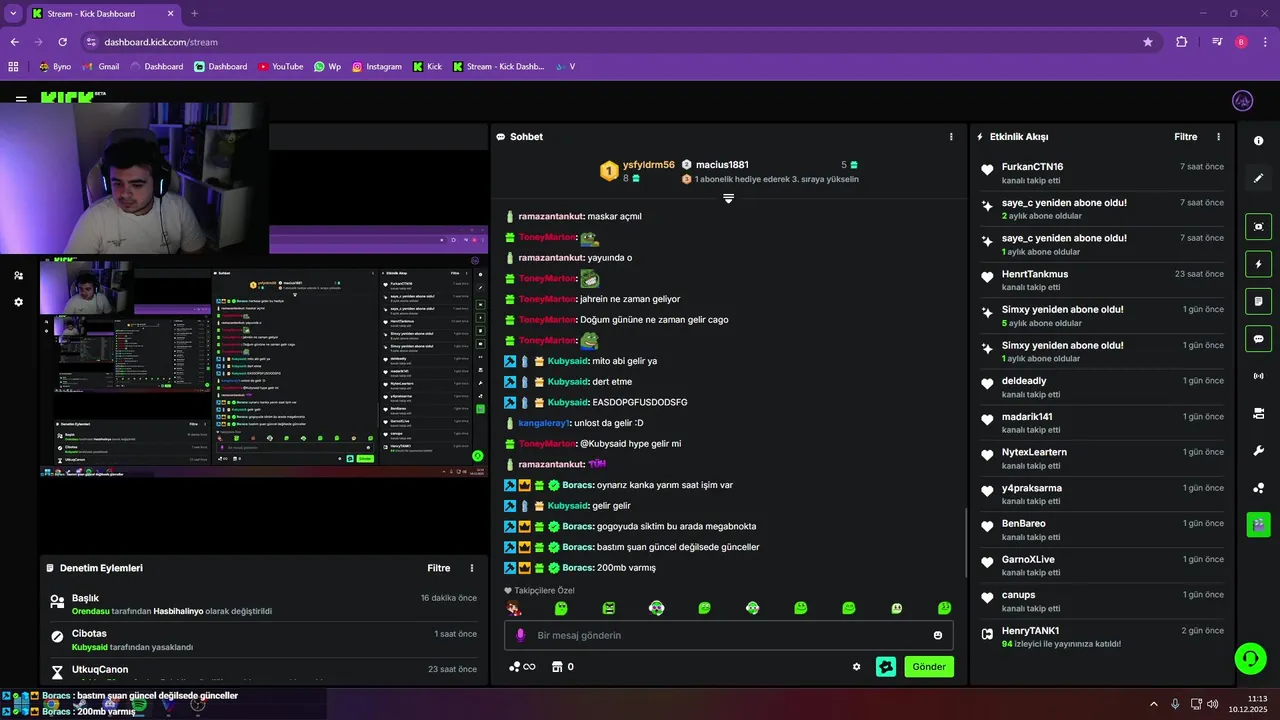The height and width of the screenshot is (720, 1280).
Task: Toggle the chat panel bubble icon
Action: [x=1258, y=338]
